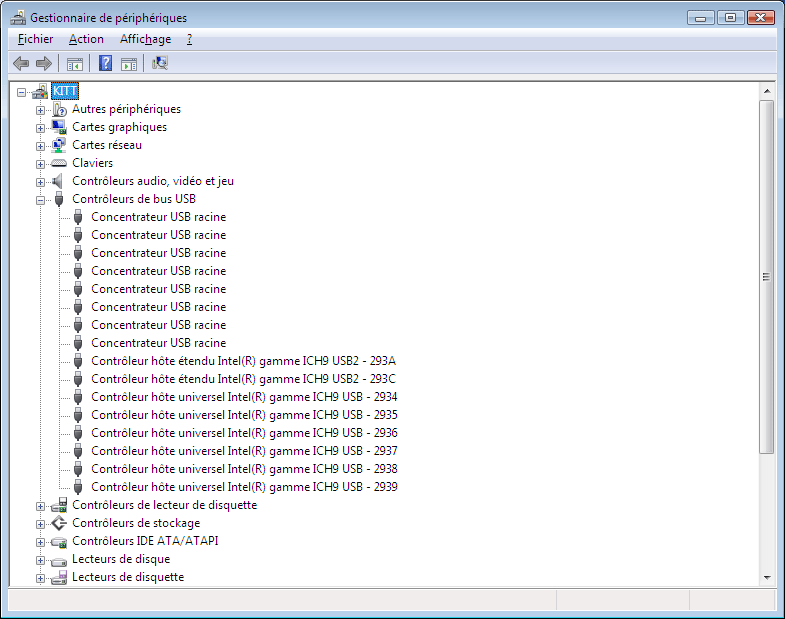This screenshot has width=785, height=619.
Task: Expand Contrôleurs de lecteur de disquette
Action: click(40, 506)
